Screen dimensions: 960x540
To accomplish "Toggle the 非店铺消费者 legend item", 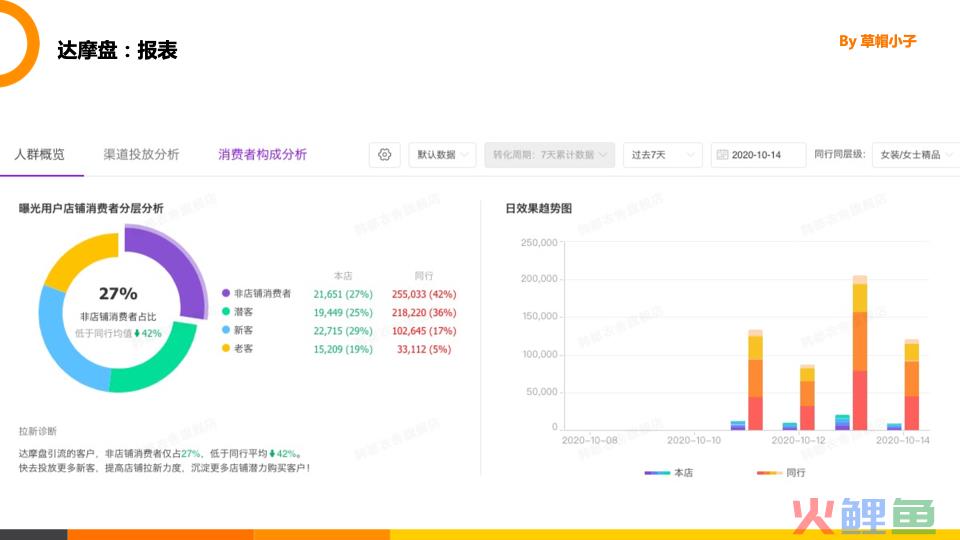I will 257,293.
